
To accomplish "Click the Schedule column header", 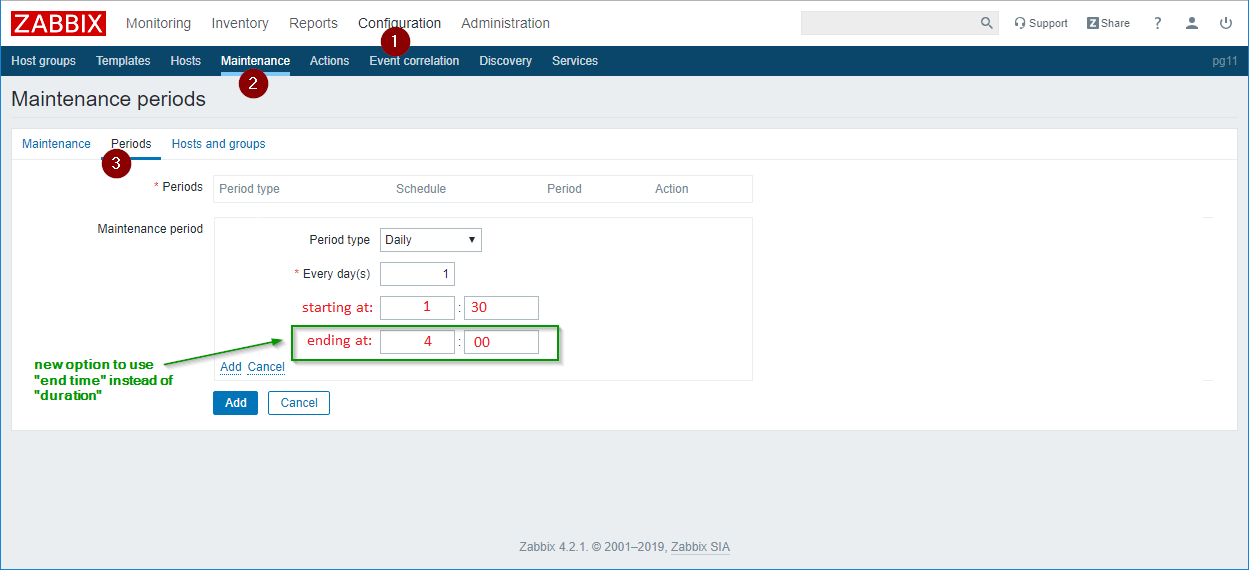I will click(x=421, y=189).
